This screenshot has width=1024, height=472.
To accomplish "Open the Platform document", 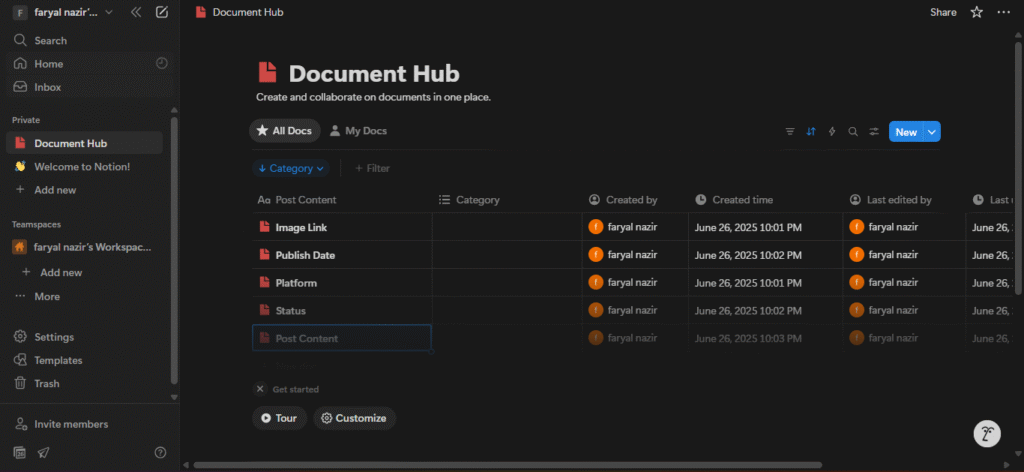I will click(296, 283).
